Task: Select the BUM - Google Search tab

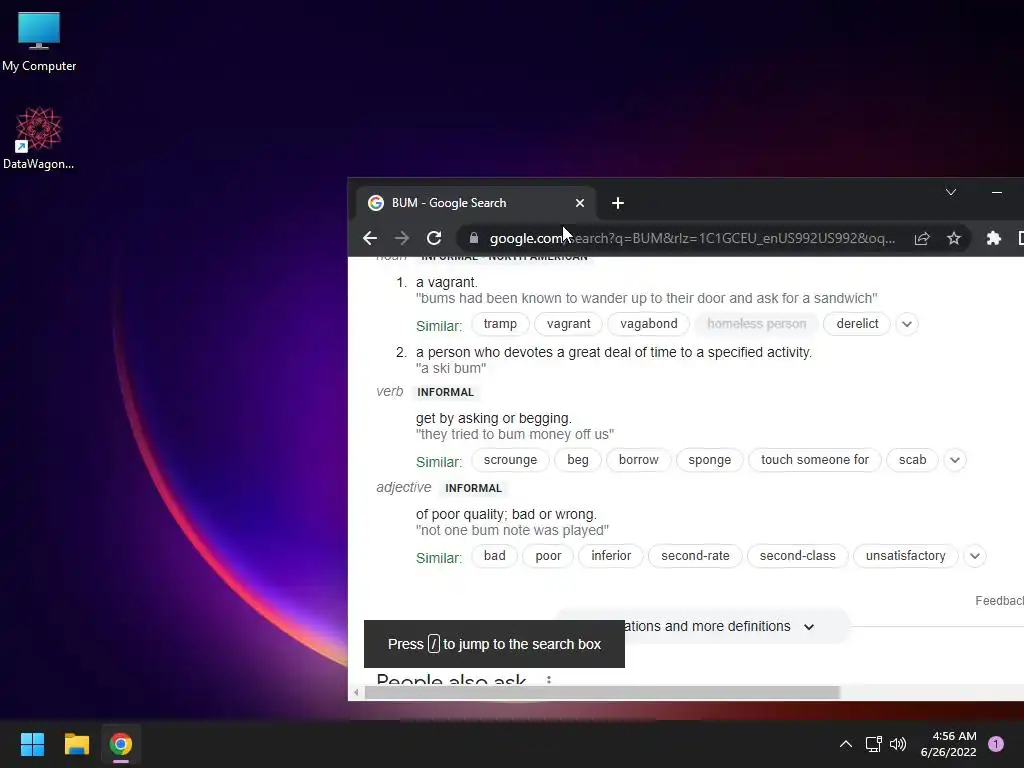Action: [476, 203]
